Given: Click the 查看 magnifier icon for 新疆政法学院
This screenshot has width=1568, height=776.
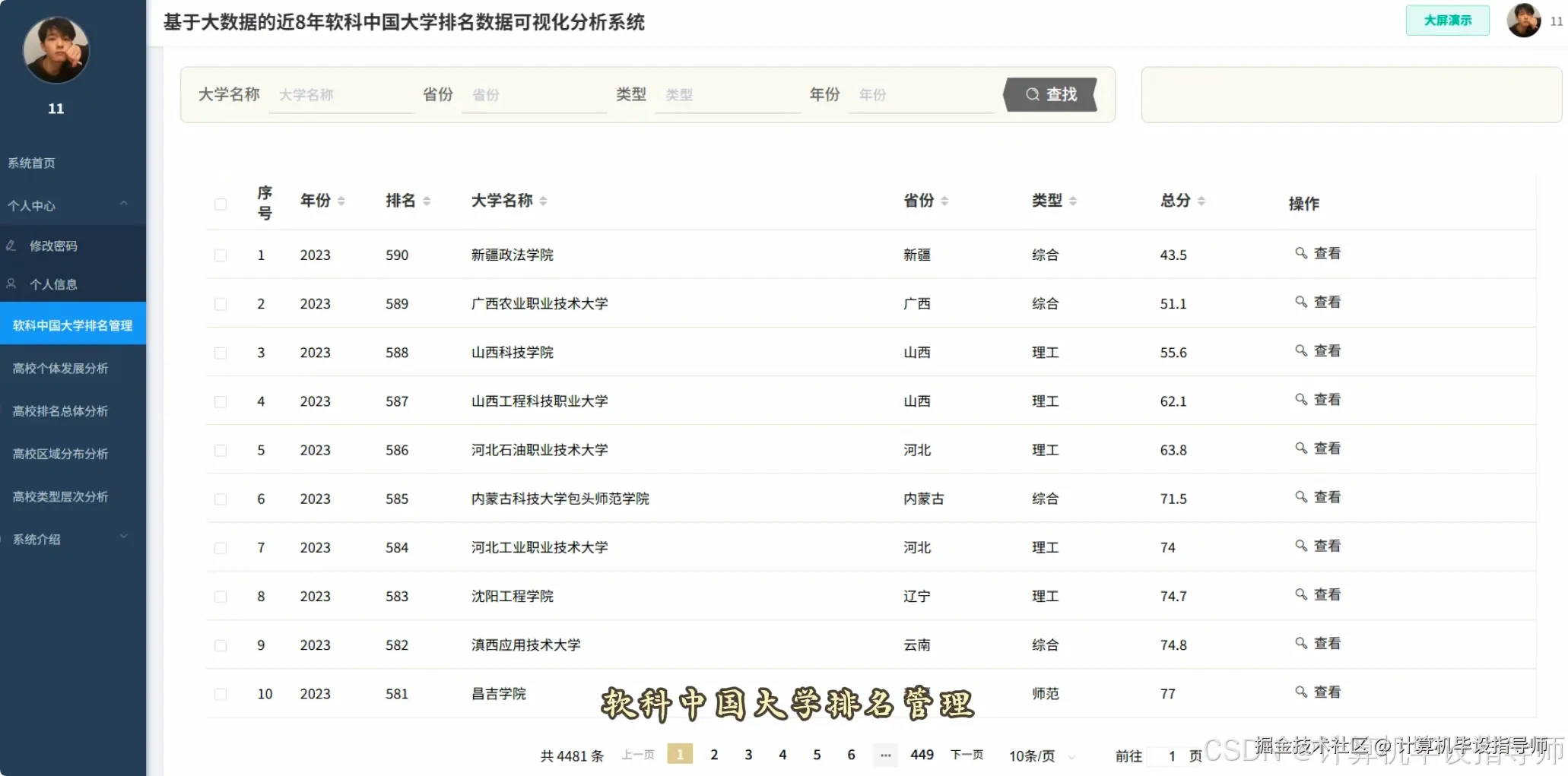Looking at the screenshot, I should pos(1301,253).
